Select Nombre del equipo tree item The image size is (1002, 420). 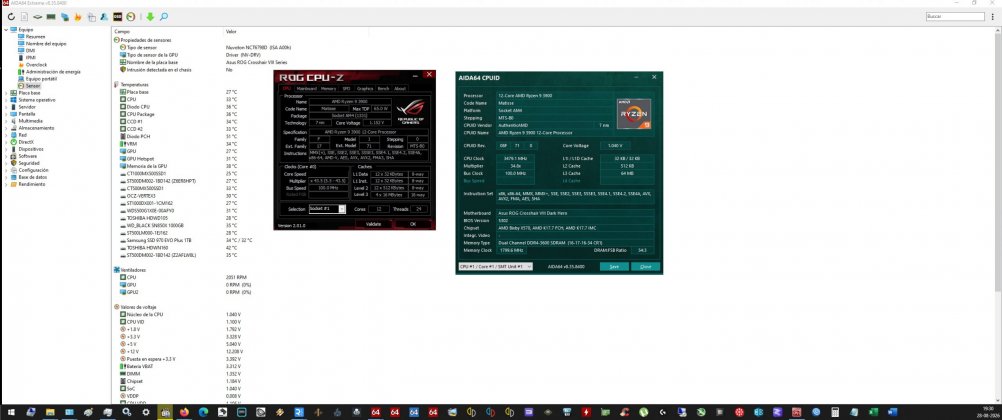tap(45, 43)
